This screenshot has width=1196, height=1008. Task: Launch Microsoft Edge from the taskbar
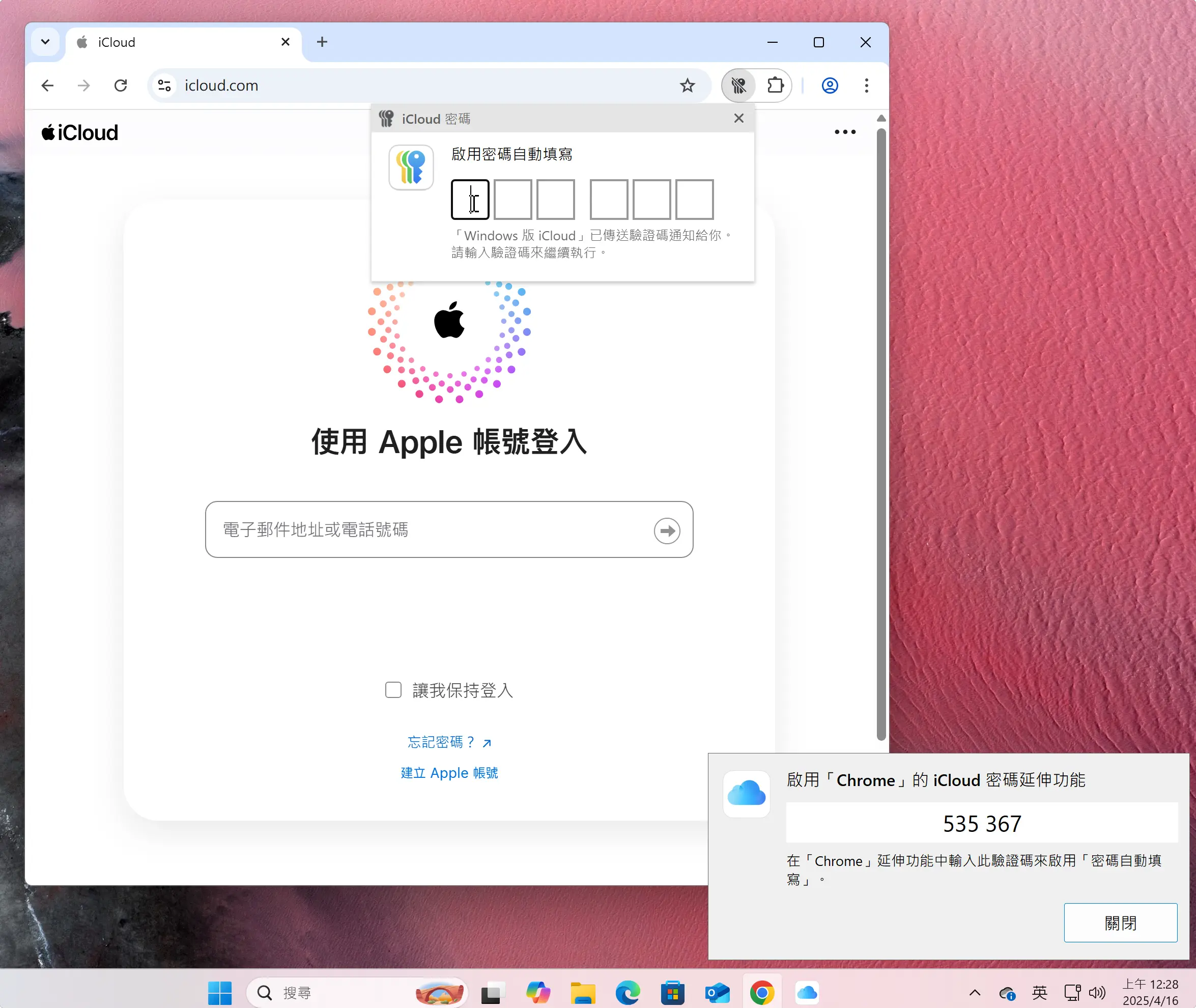[628, 993]
